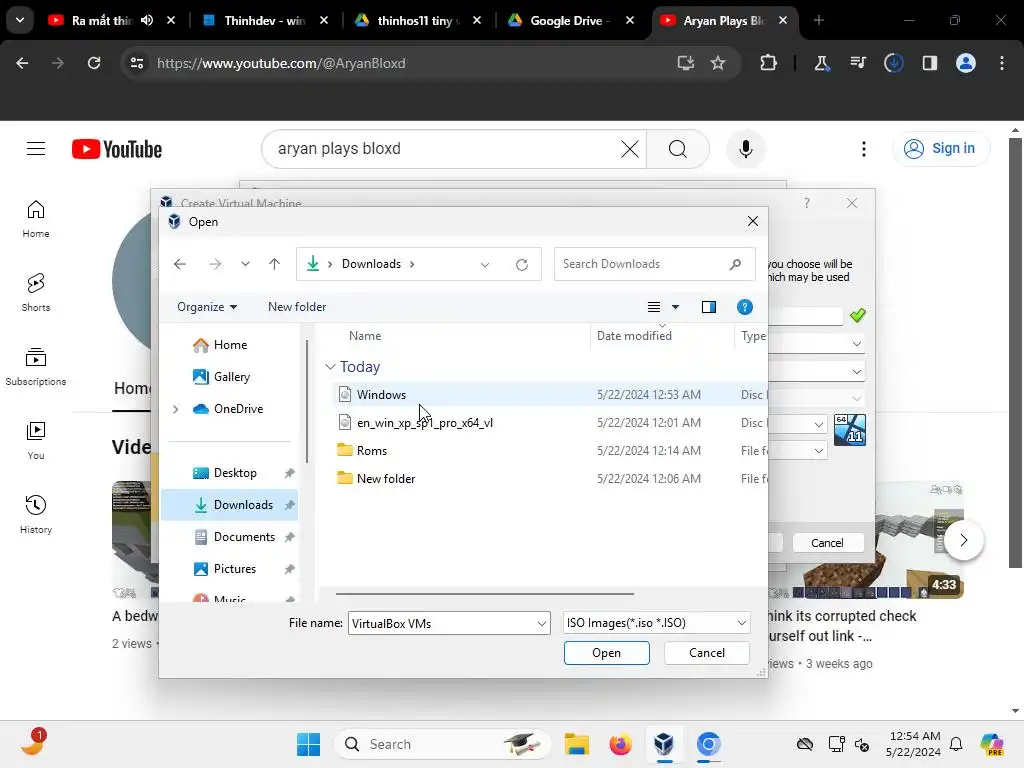The image size is (1024, 768).
Task: Sign in to YouTube
Action: click(940, 149)
